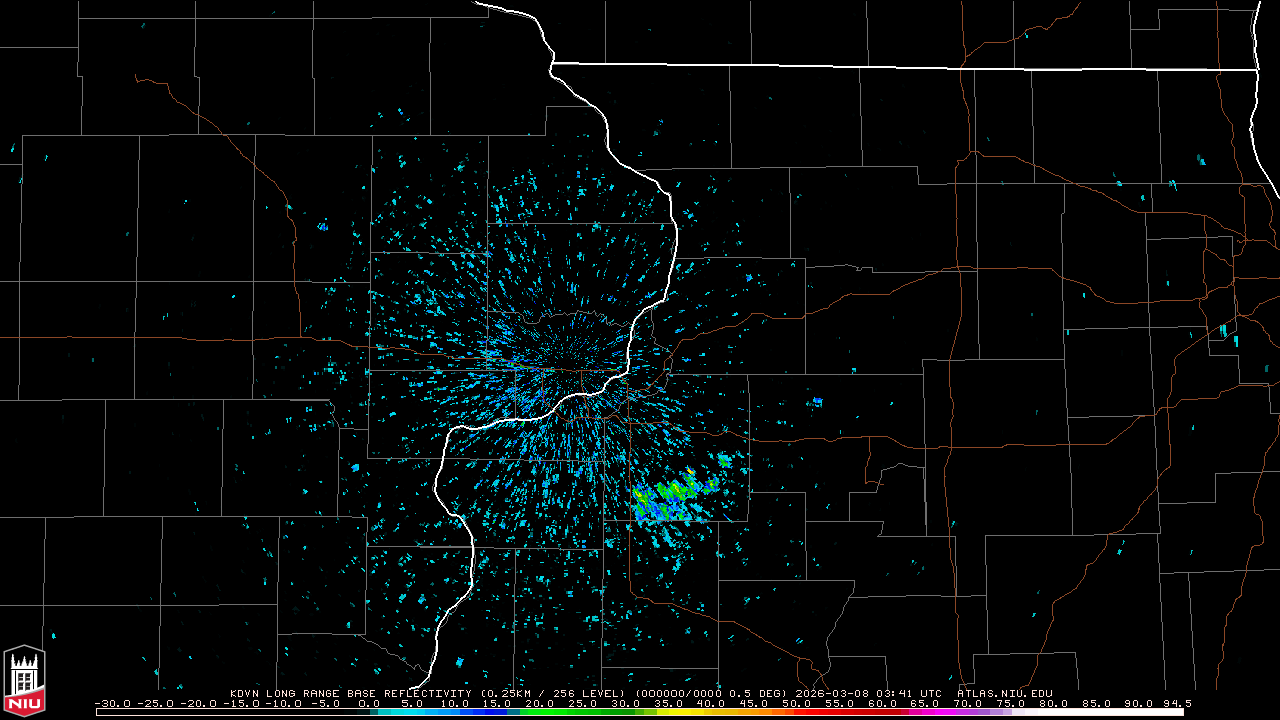The image size is (1280, 720).
Task: Click the 20.0 scale value
Action: pyautogui.click(x=540, y=704)
